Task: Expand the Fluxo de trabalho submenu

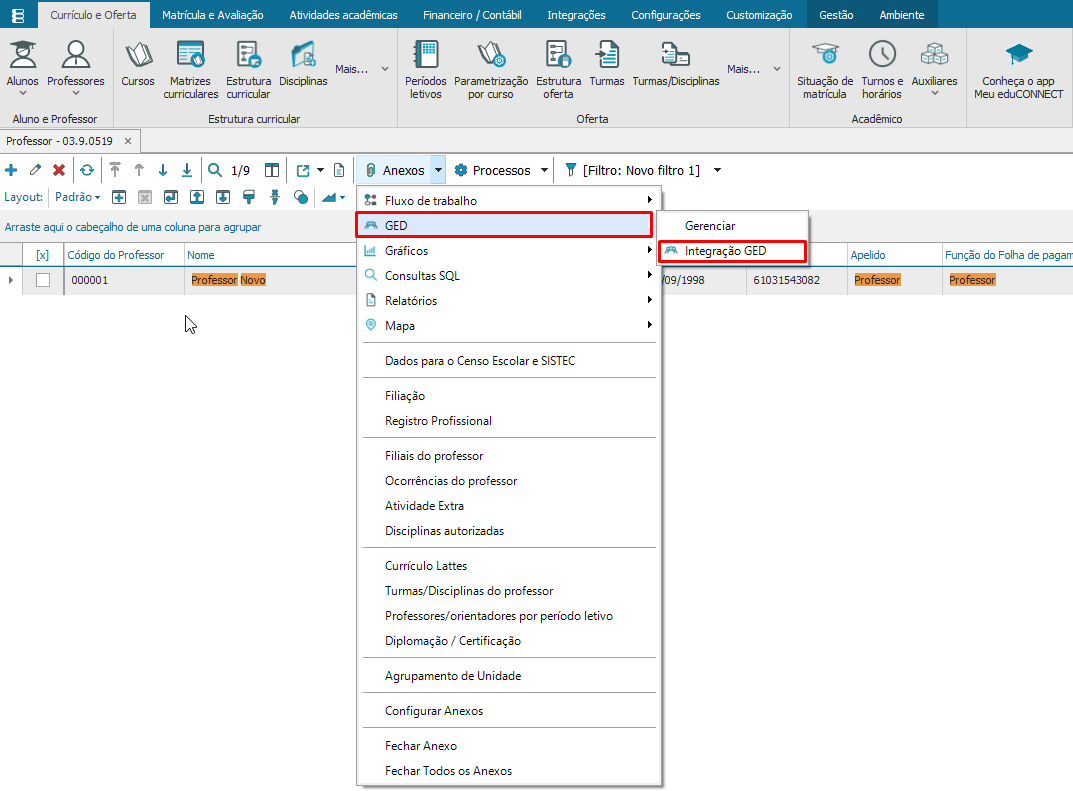Action: (x=507, y=200)
